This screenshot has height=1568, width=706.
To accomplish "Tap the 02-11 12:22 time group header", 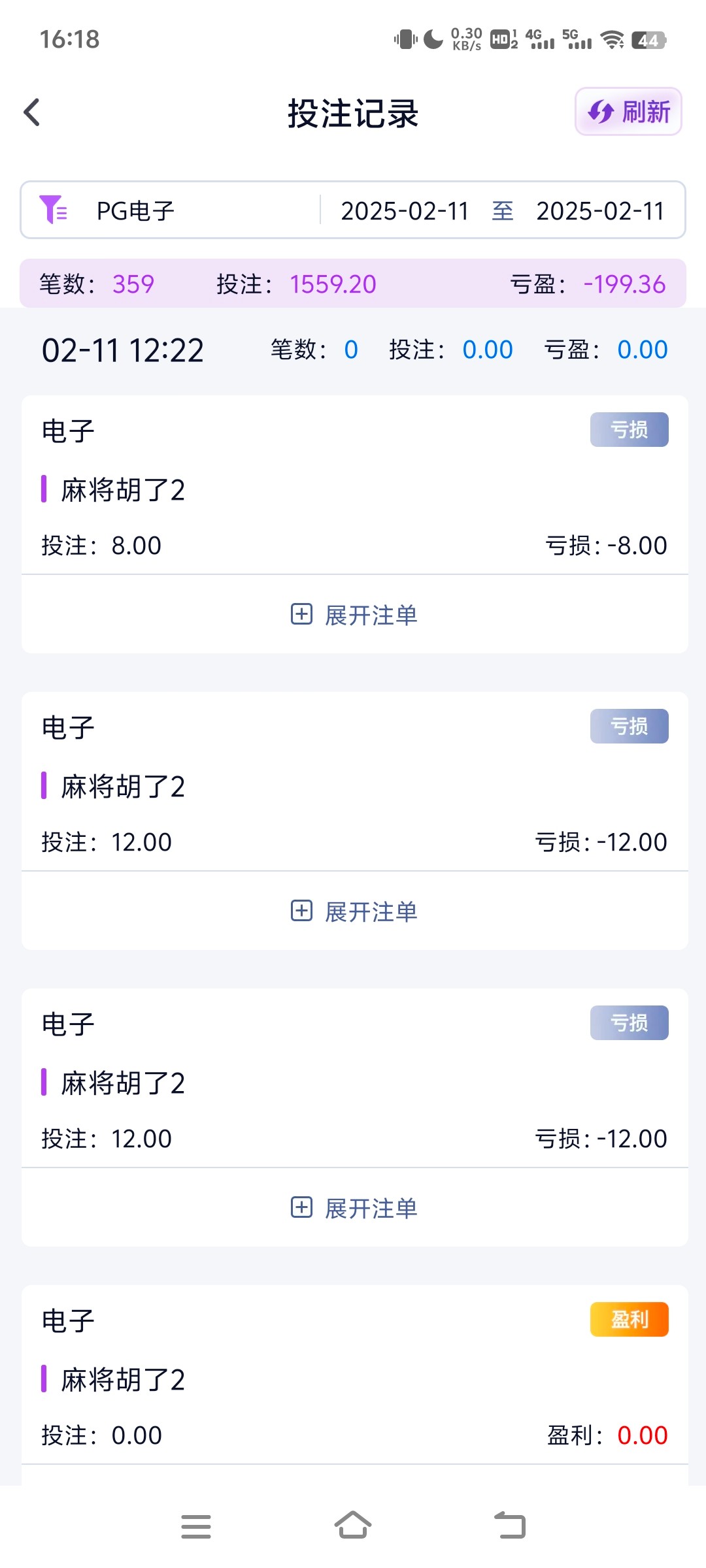I will [x=123, y=350].
